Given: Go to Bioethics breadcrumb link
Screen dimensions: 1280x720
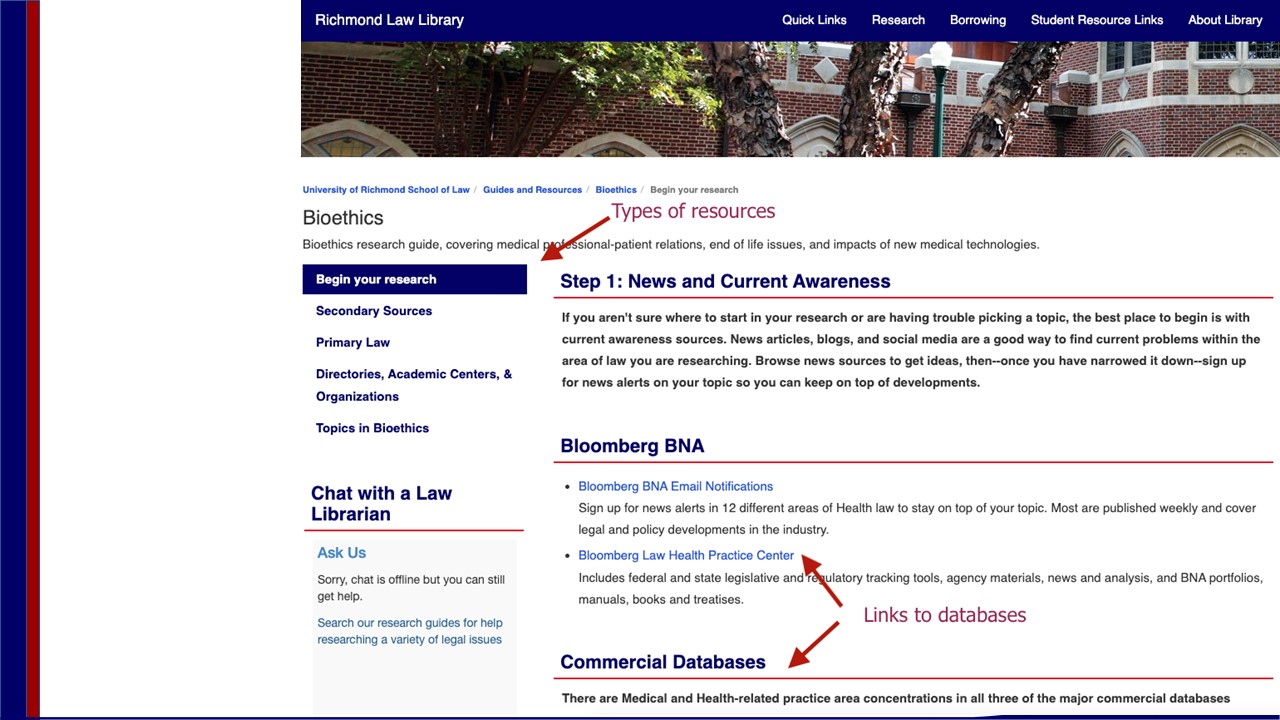Looking at the screenshot, I should pos(616,190).
